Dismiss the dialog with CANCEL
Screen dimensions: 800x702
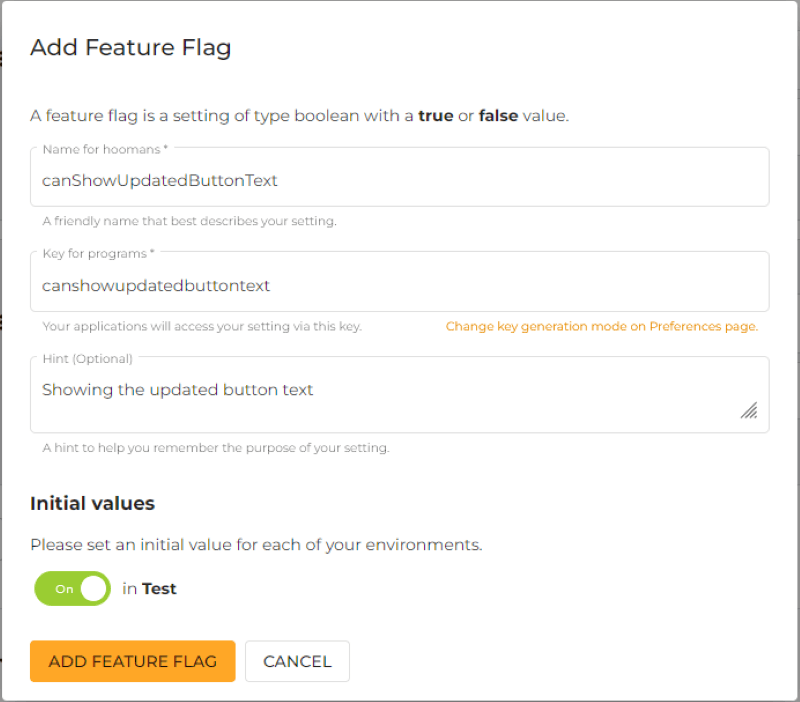tap(297, 661)
